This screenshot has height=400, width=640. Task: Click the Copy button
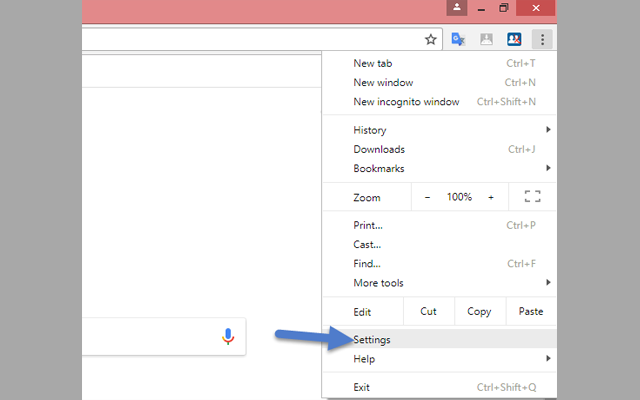(x=480, y=311)
